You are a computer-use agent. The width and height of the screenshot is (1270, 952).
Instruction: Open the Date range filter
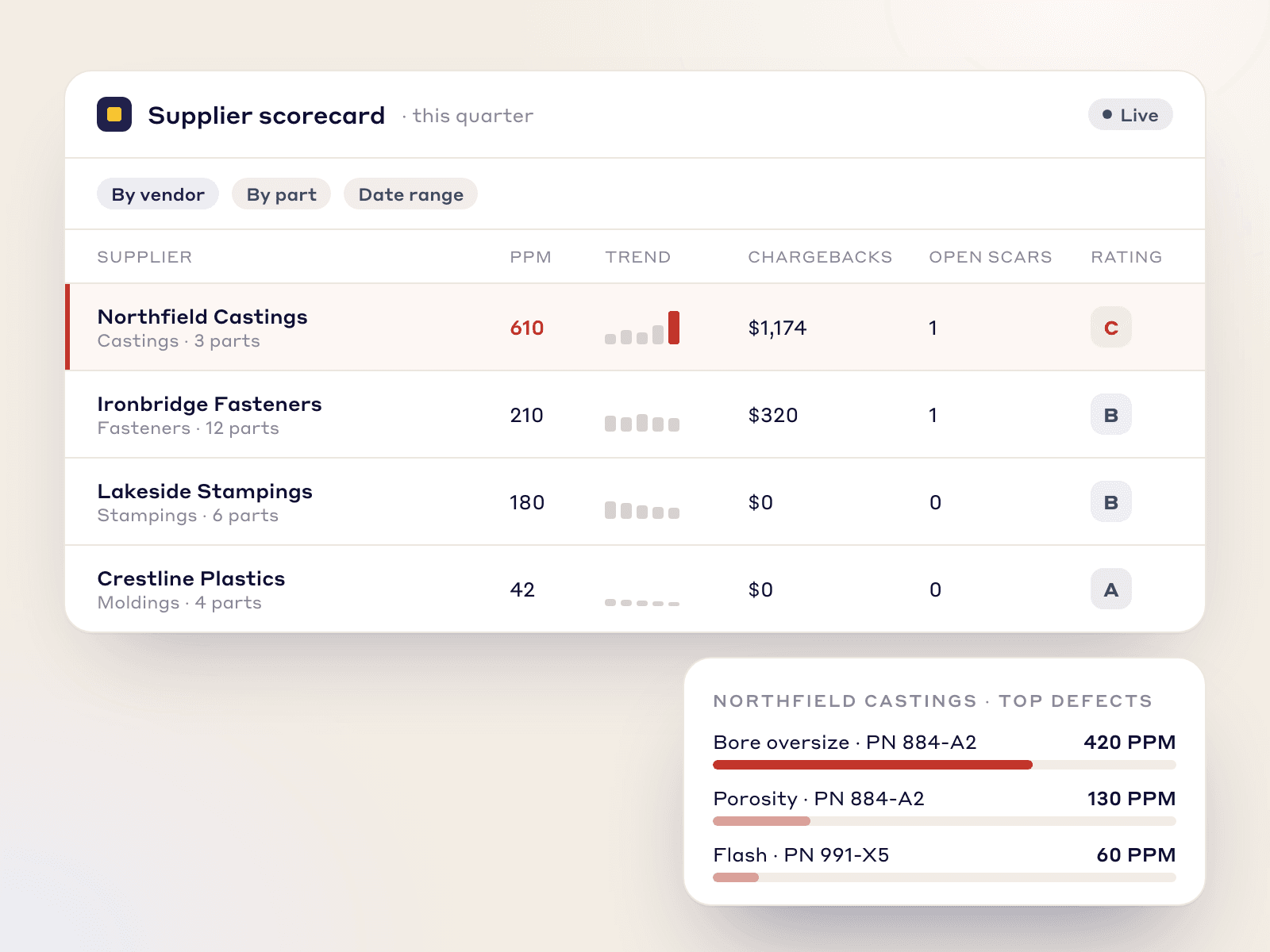(x=410, y=194)
